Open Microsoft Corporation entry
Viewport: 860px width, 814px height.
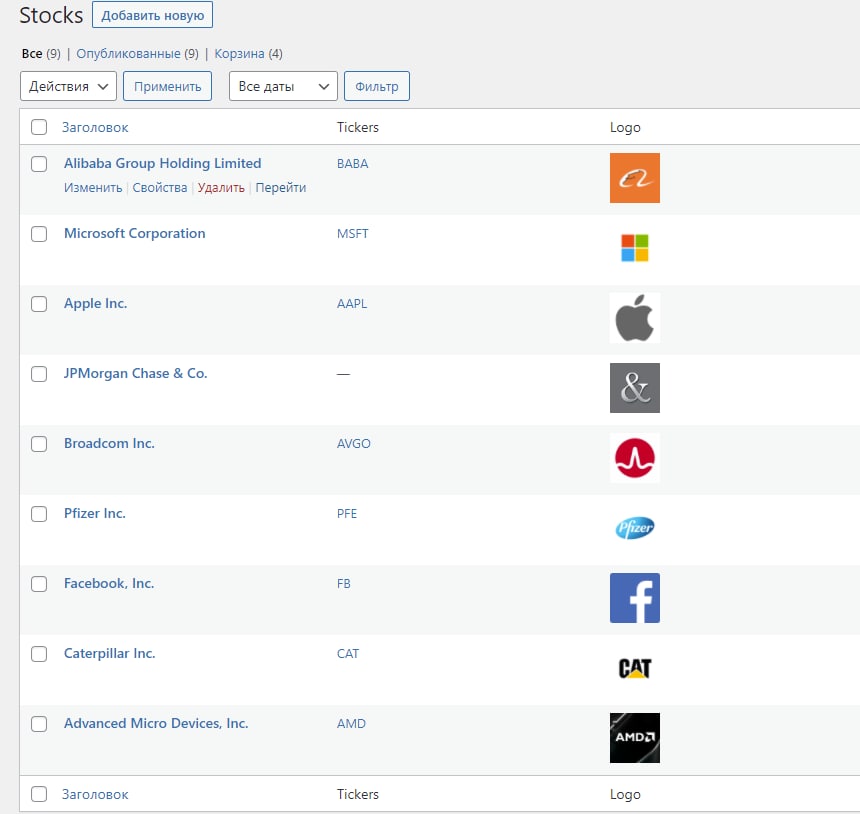[134, 233]
